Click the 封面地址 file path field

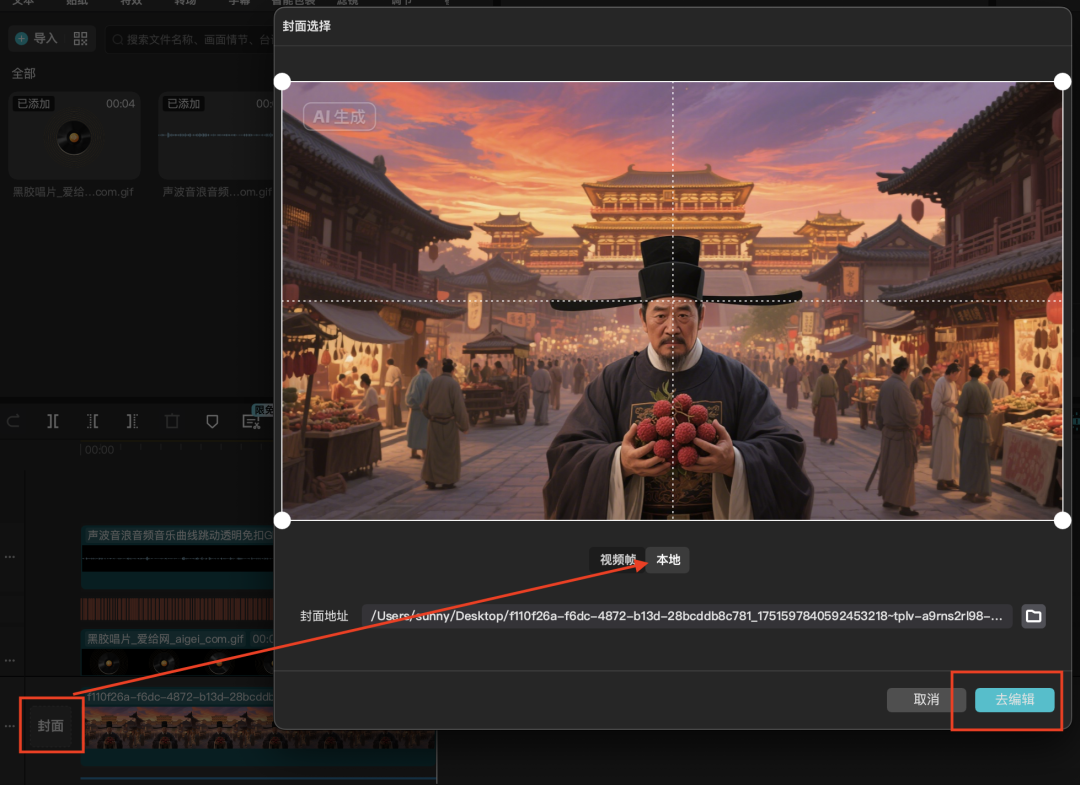click(x=686, y=616)
